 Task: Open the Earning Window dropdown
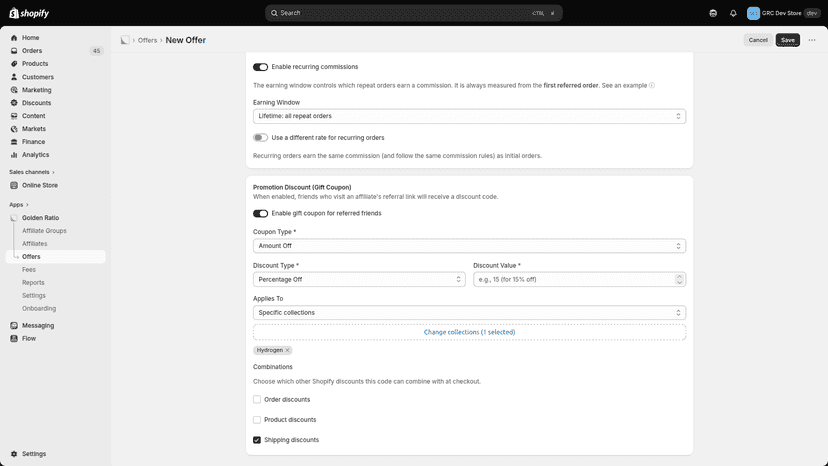pyautogui.click(x=469, y=116)
